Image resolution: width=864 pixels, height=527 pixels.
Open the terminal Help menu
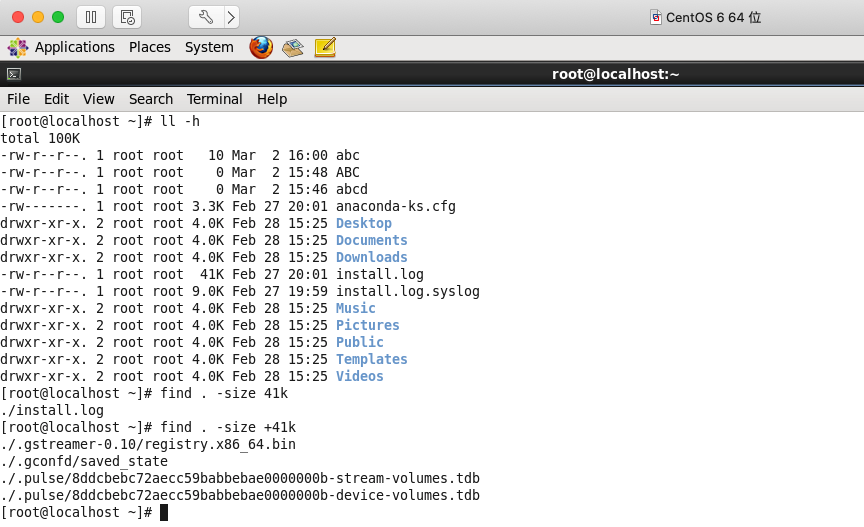(272, 99)
